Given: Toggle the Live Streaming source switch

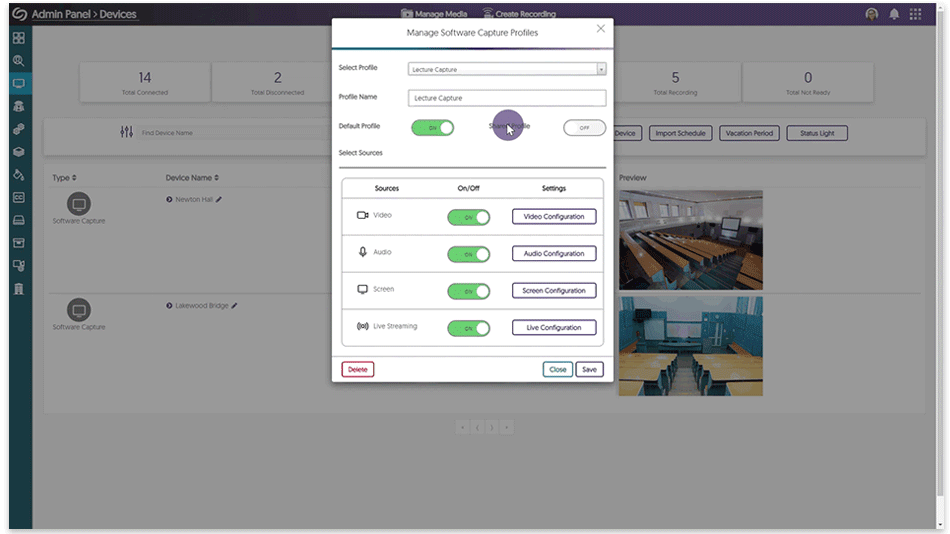Looking at the screenshot, I should click(x=468, y=328).
